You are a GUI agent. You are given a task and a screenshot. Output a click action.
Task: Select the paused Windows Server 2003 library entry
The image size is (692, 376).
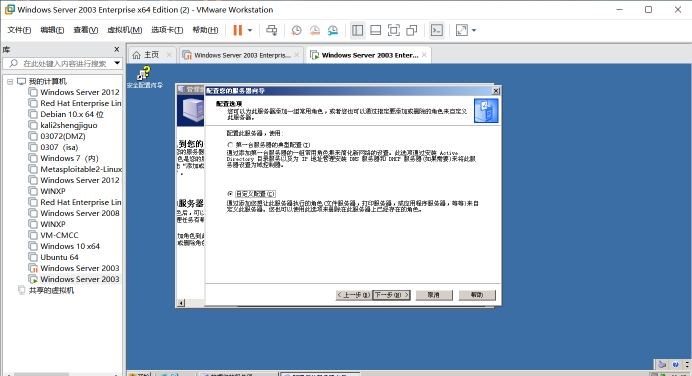click(x=80, y=268)
